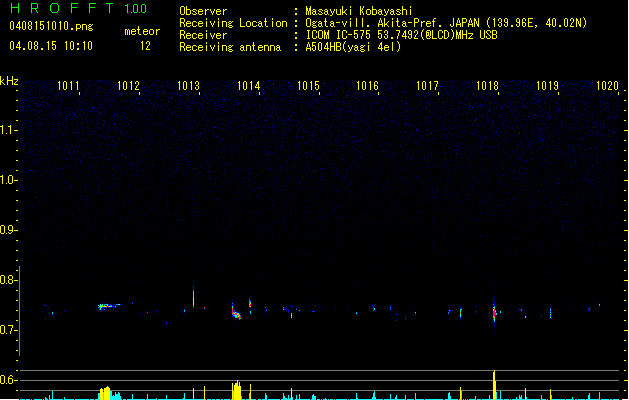This screenshot has width=629, height=400.
Task: Click the 1015 time axis label
Action: (308, 86)
